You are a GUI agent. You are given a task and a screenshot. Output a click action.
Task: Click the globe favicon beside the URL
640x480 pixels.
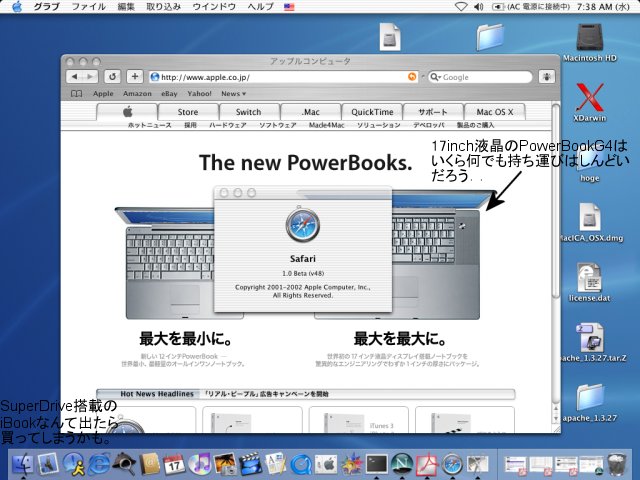tap(154, 77)
